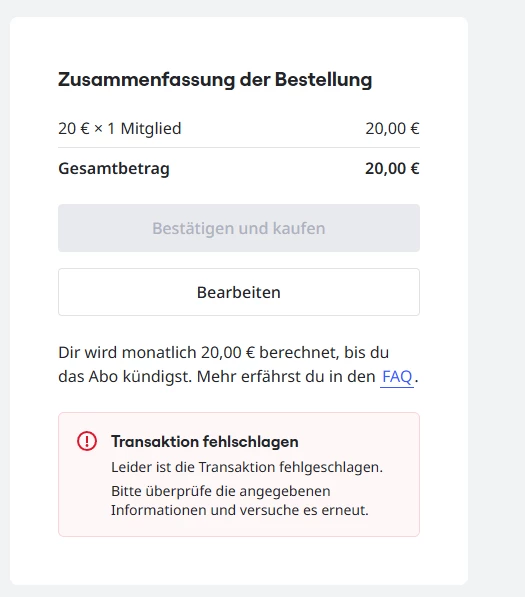Select the Zusammenfassung der Bestellung heading
Image resolution: width=525 pixels, height=597 pixels.
point(215,80)
